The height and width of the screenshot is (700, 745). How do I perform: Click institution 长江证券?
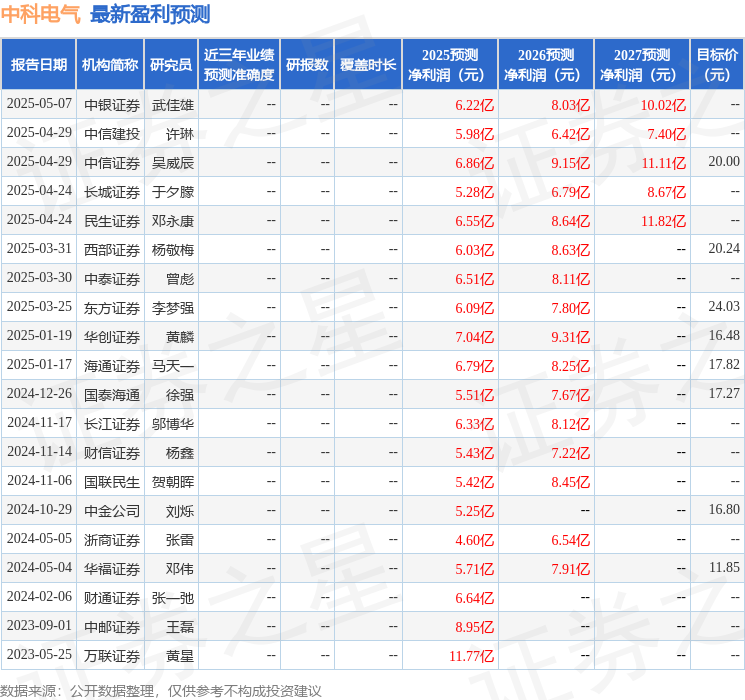112,424
